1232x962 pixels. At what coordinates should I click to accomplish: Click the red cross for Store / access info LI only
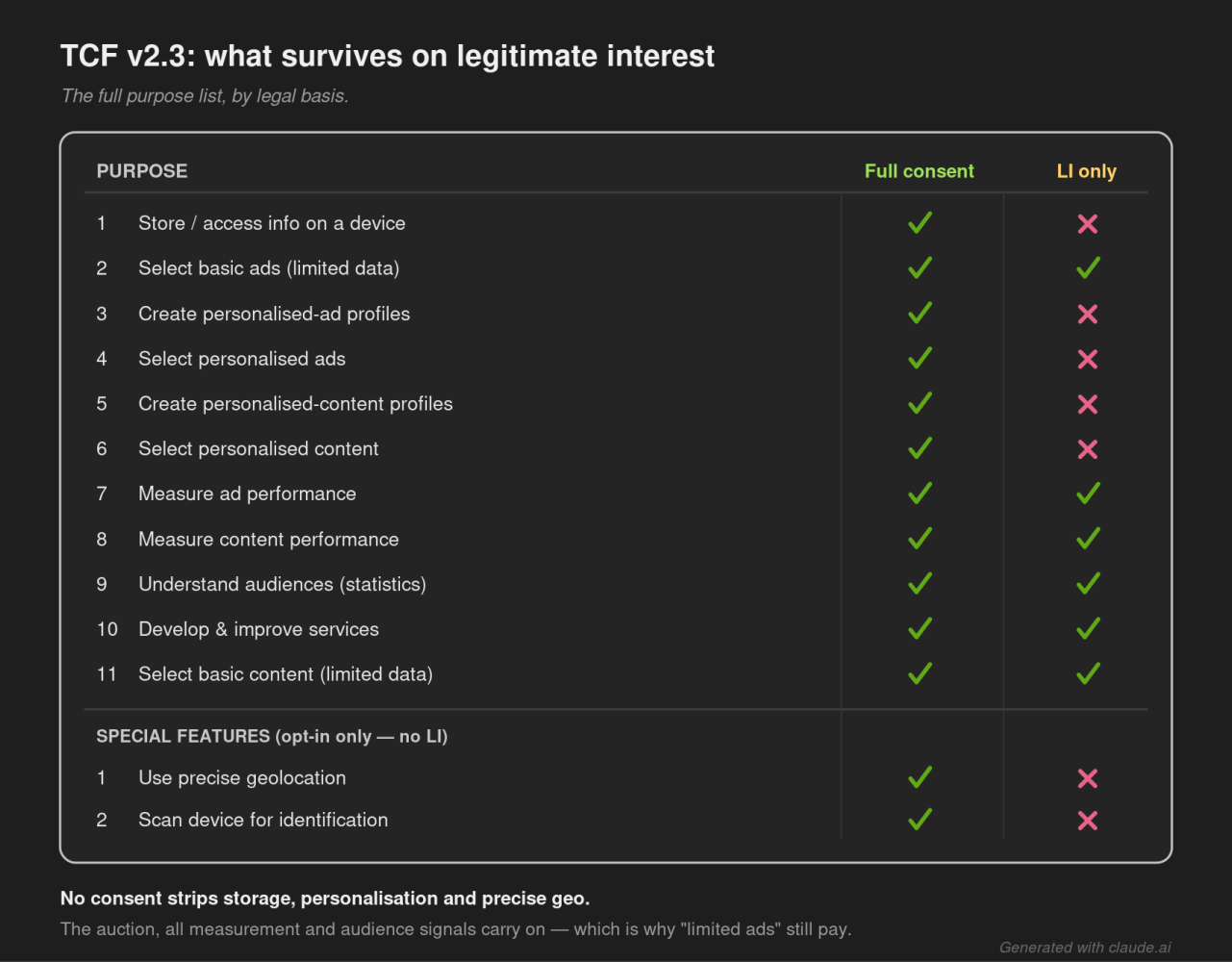(1088, 223)
